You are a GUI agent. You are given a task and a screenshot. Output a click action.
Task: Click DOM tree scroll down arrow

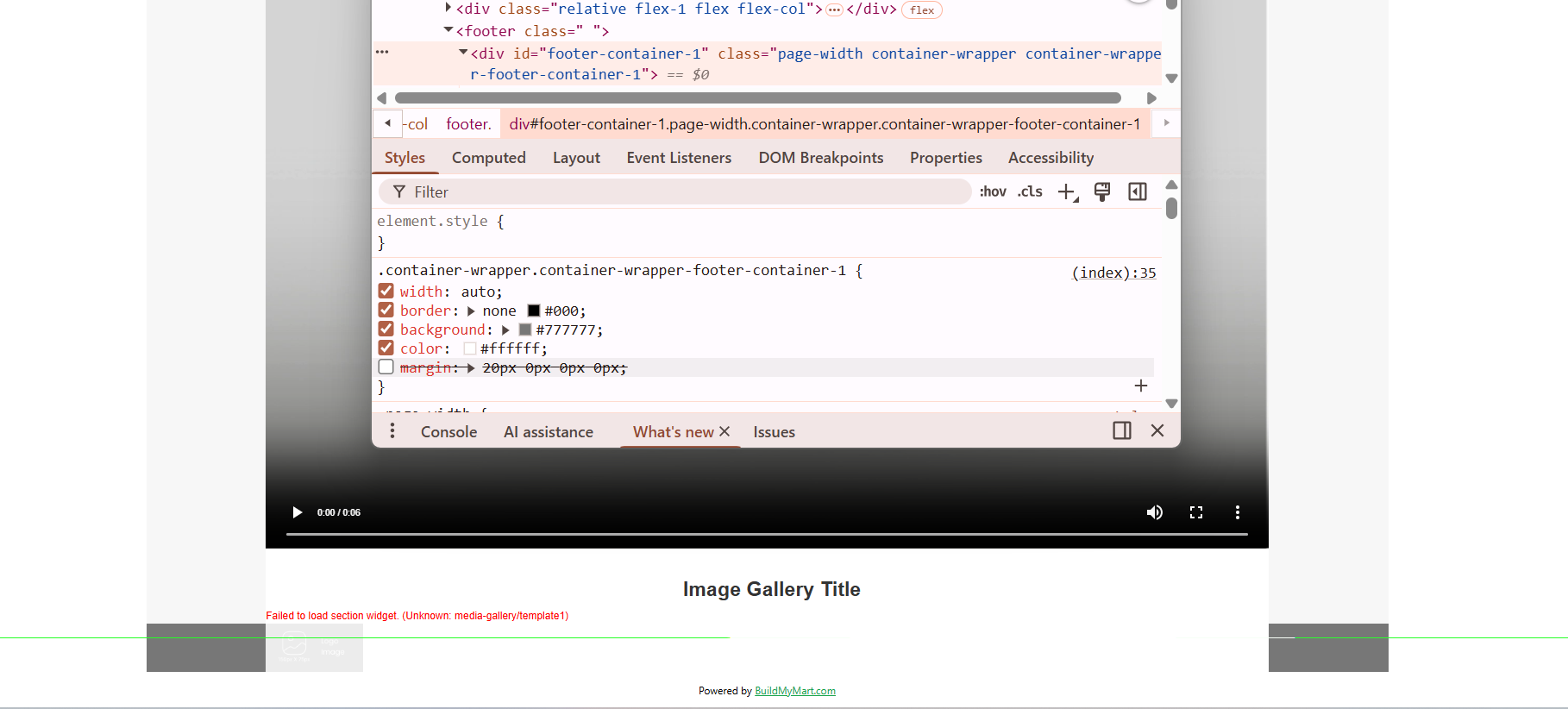pyautogui.click(x=1171, y=78)
